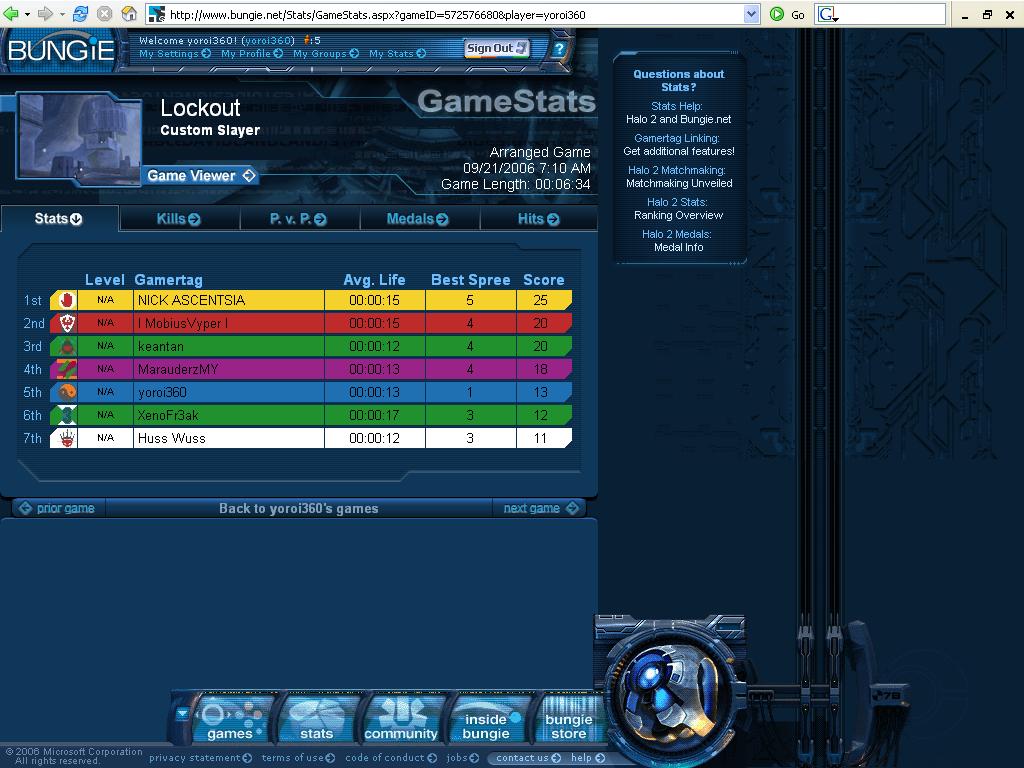Collapse the bottom navigation bar arrow
This screenshot has height=768, width=1024.
point(183,714)
